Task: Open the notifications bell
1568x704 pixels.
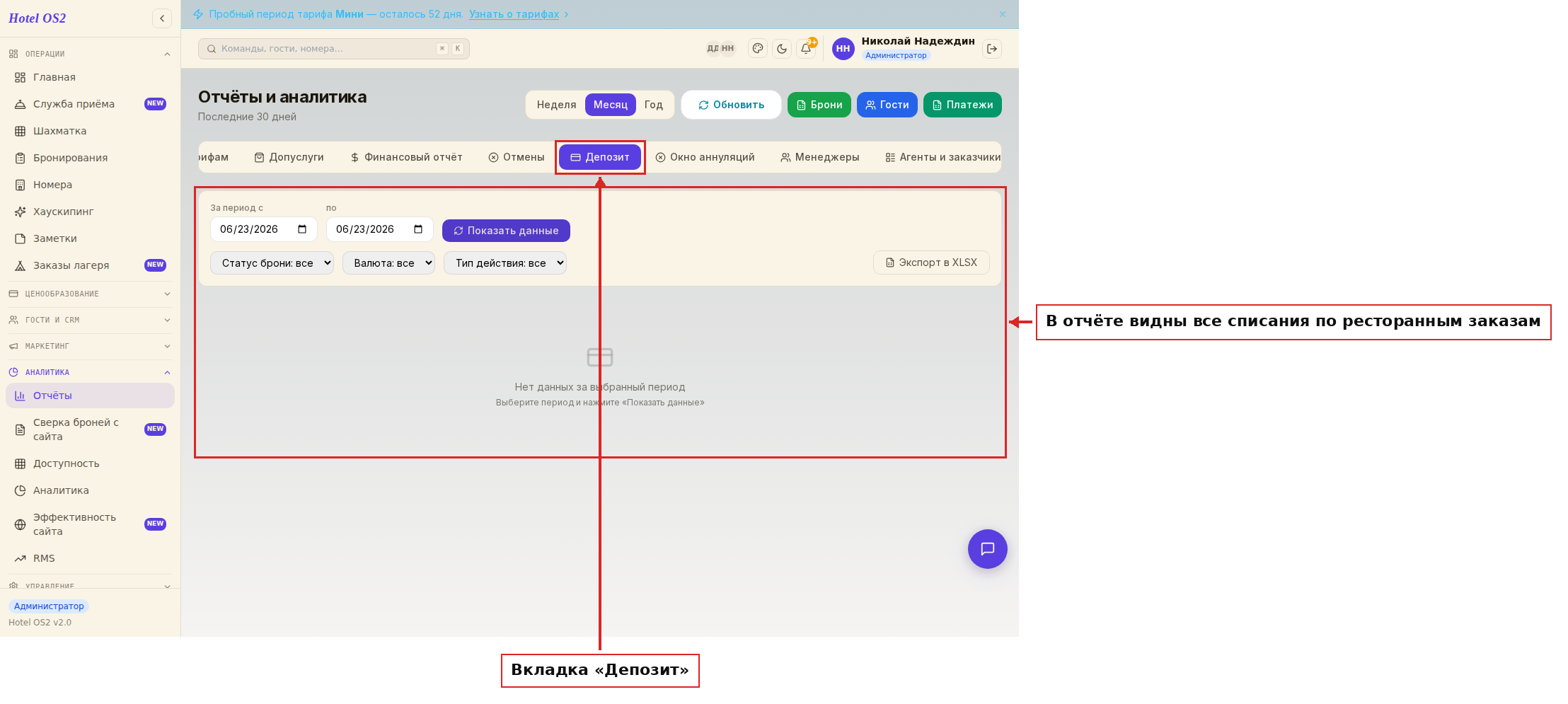Action: coord(806,49)
